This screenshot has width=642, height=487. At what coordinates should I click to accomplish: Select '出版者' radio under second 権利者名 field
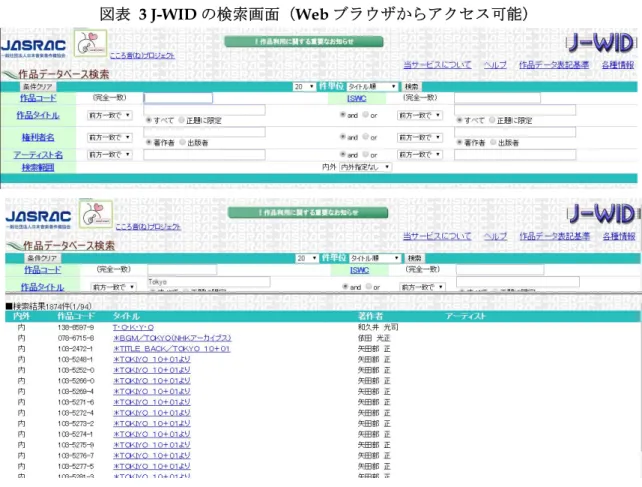(x=493, y=142)
